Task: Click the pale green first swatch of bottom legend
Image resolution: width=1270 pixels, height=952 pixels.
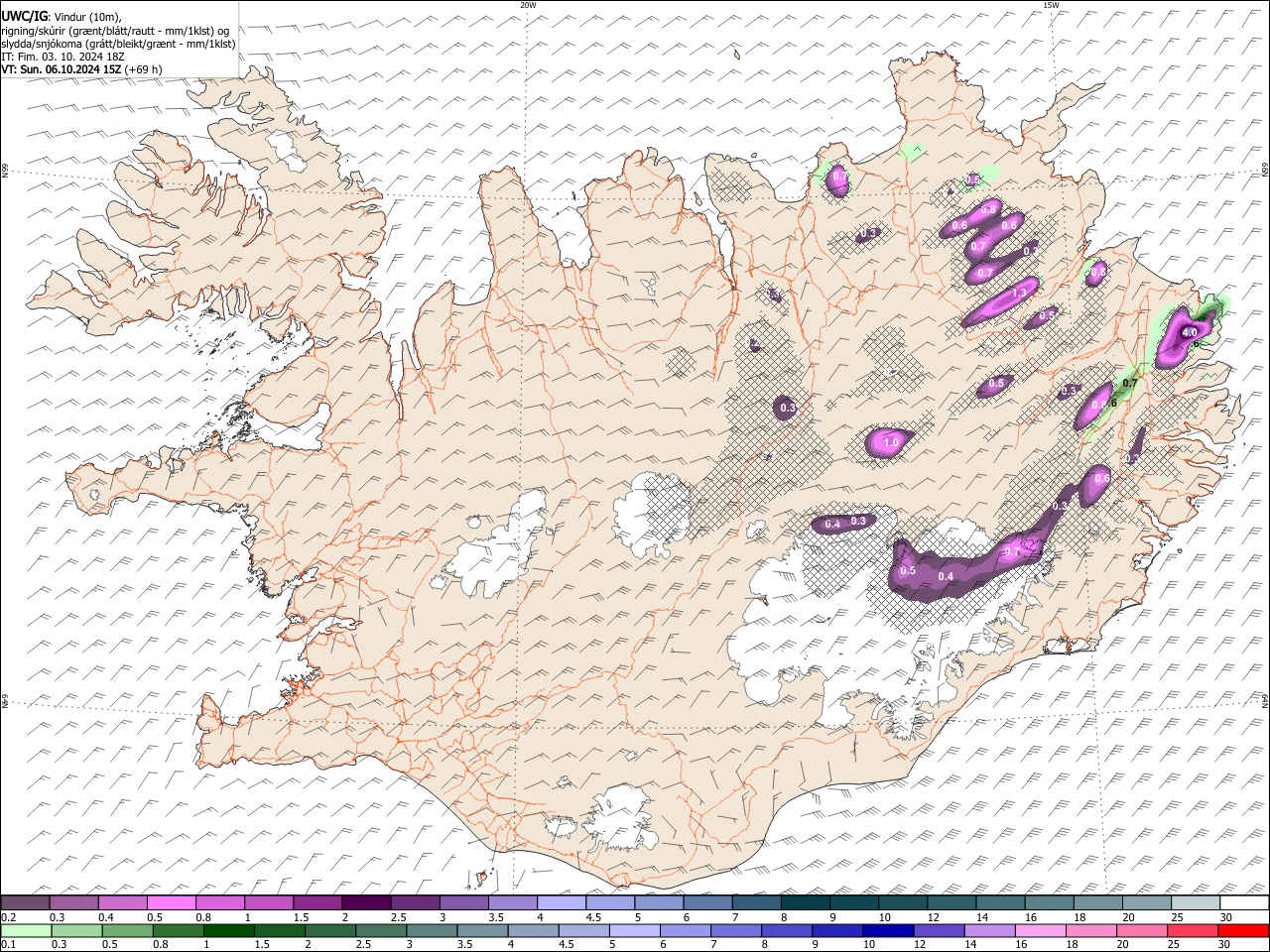Action: [26, 931]
